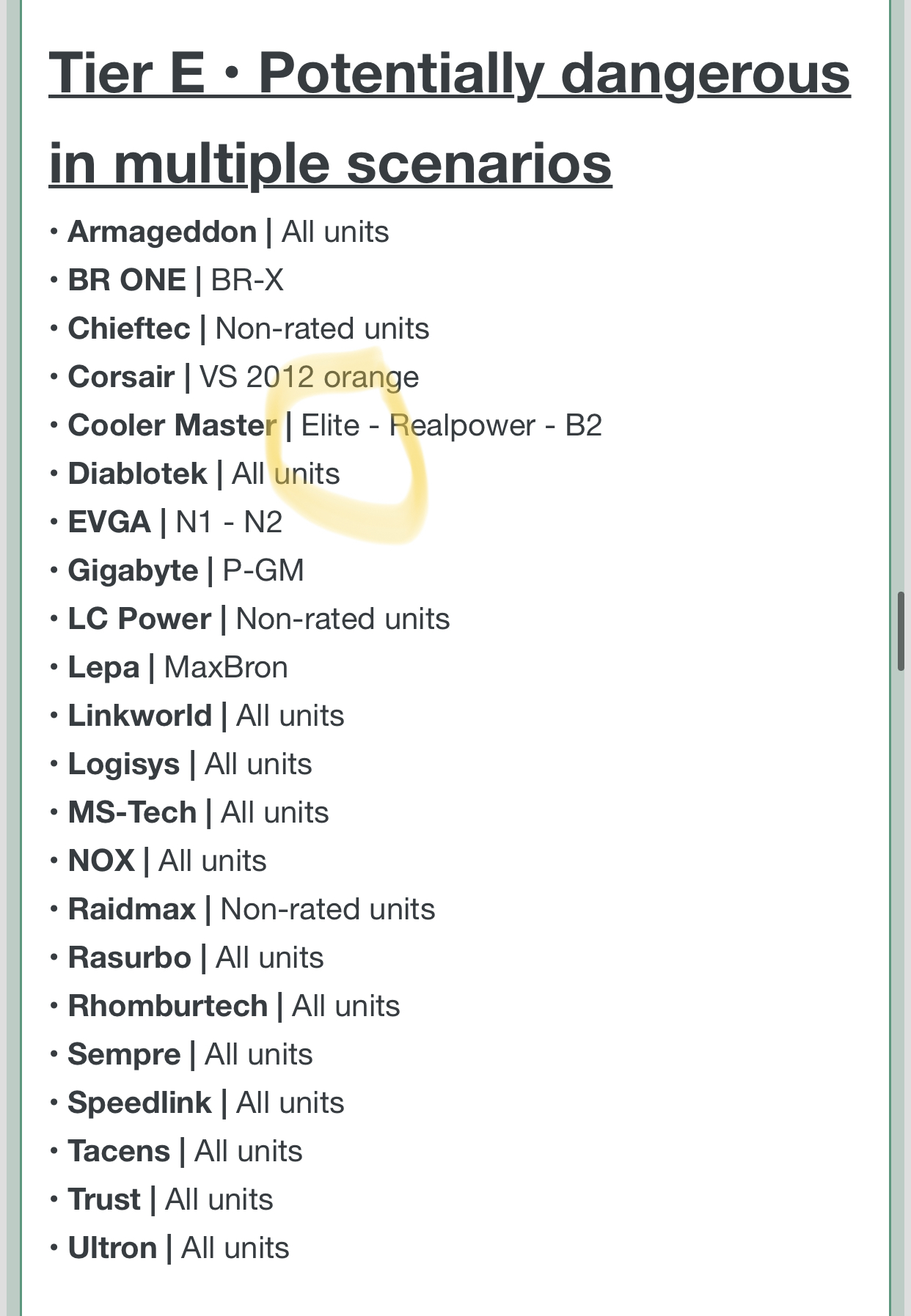911x1316 pixels.
Task: Click the Lepa MaxBron entry
Action: point(178,668)
